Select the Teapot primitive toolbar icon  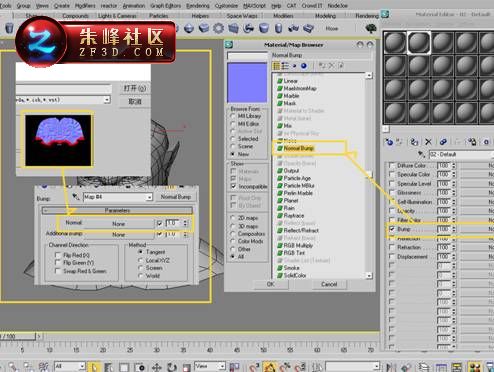(x=249, y=28)
